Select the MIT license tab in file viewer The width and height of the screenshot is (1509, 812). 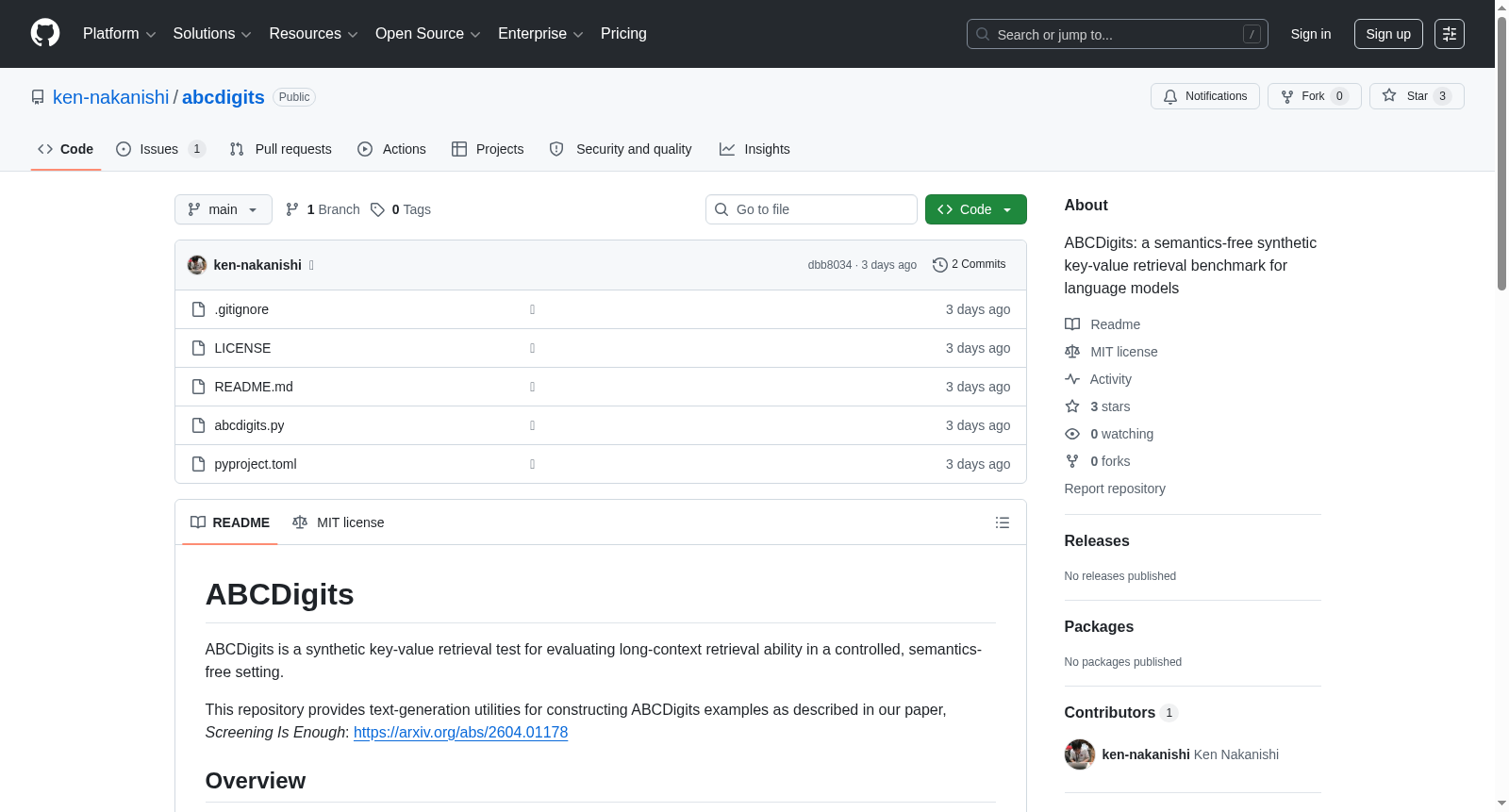339,522
